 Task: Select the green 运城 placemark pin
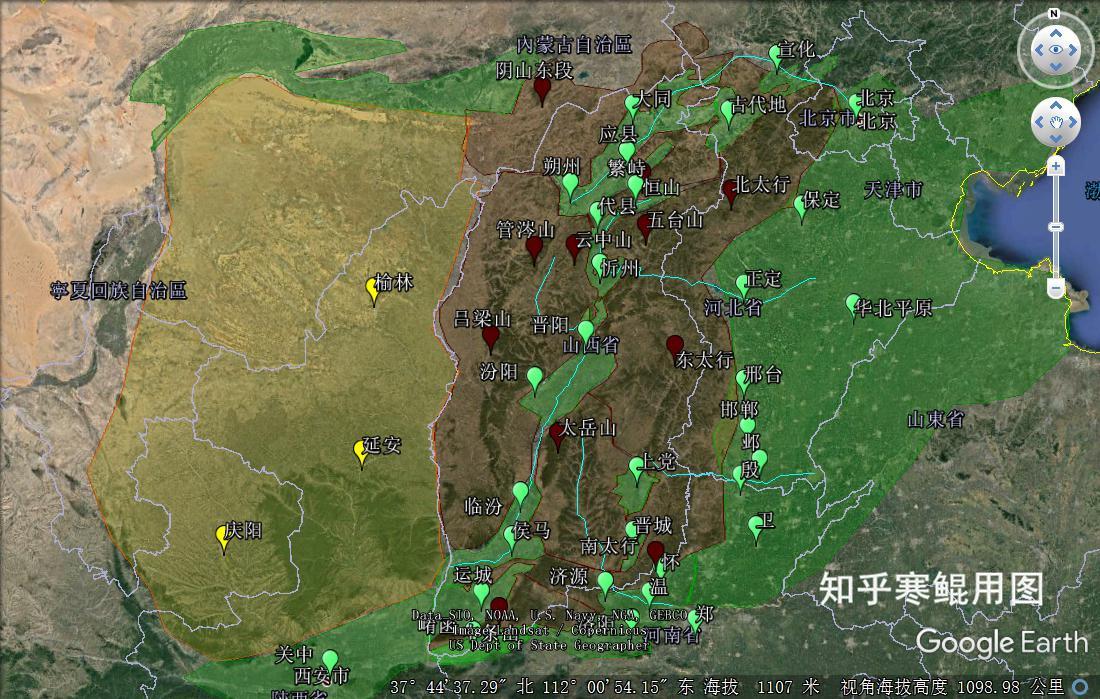(481, 594)
